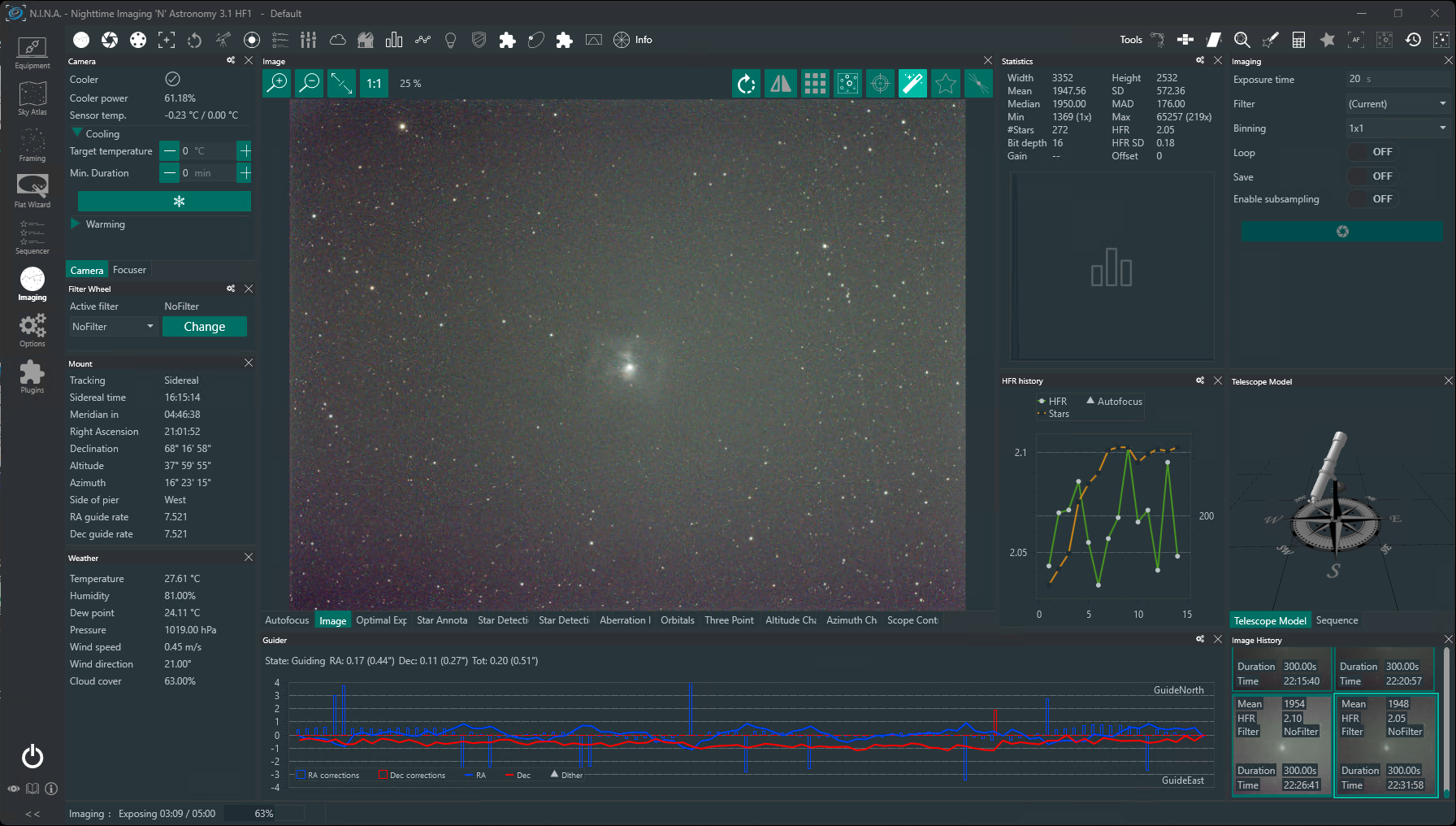Open the Sky Atlas section
This screenshot has width=1456, height=826.
point(32,98)
